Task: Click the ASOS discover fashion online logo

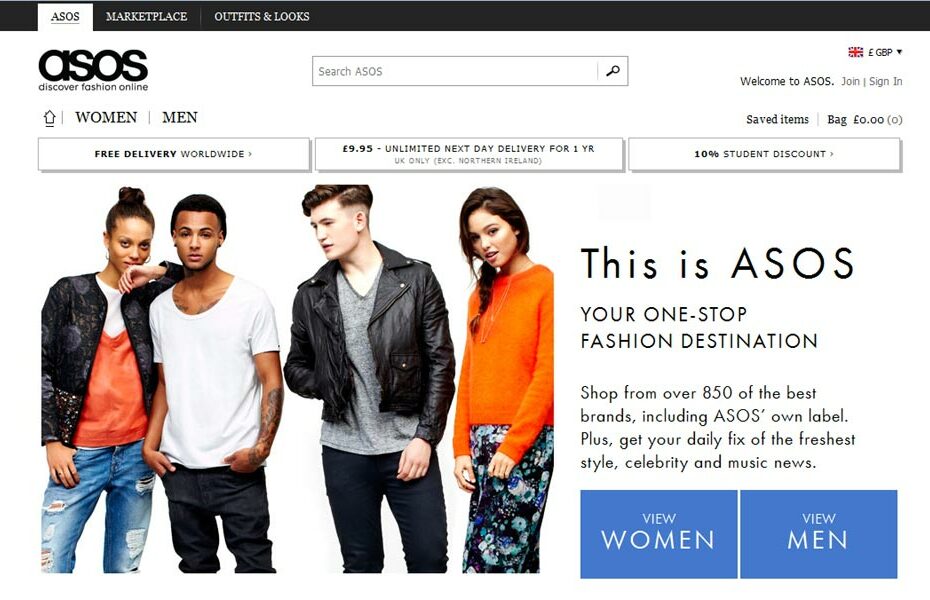Action: [93, 70]
